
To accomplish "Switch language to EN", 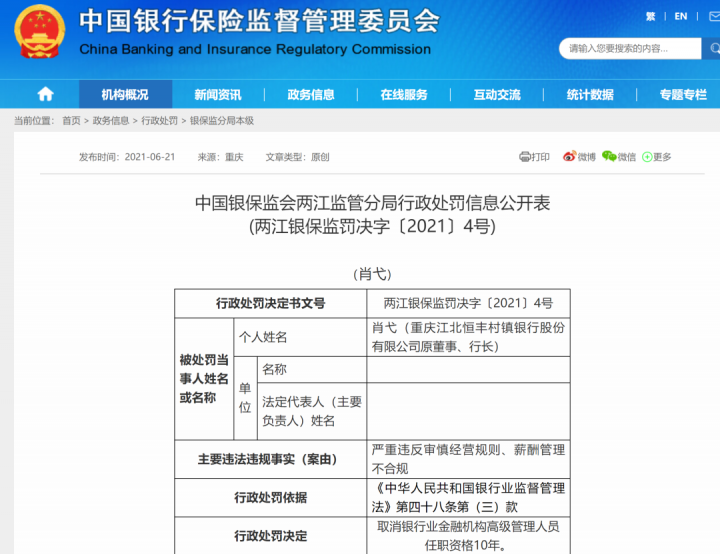I will pos(681,17).
